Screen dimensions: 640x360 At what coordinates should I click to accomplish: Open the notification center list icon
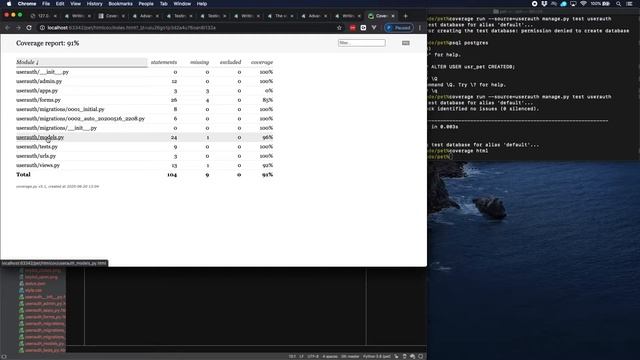pyautogui.click(x=629, y=4)
